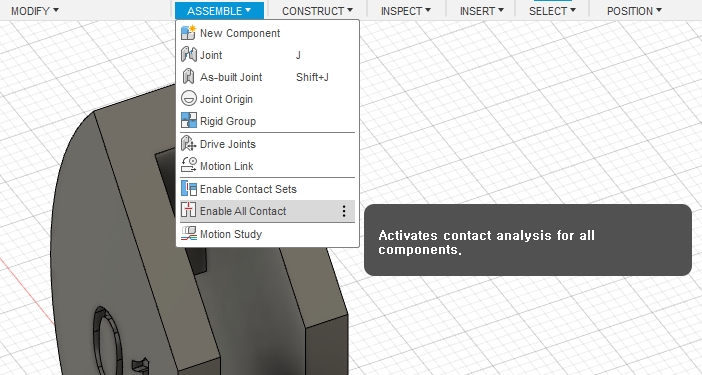Select Motion Study menu entry

point(267,234)
